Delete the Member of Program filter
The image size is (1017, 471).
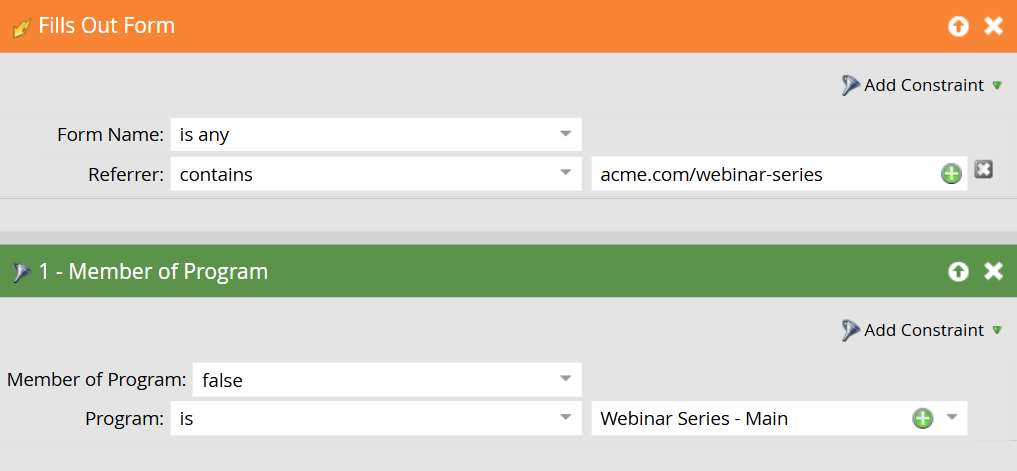tap(993, 272)
